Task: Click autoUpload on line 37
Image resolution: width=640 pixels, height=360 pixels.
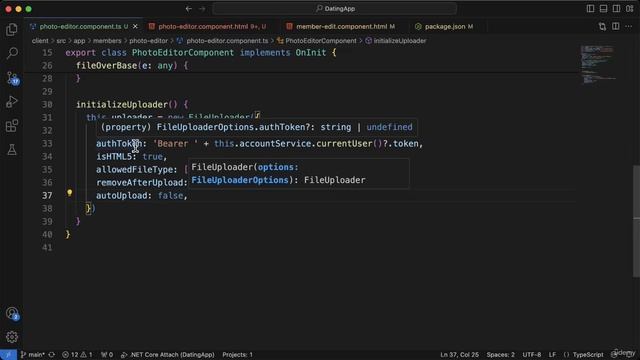Action: pos(121,196)
